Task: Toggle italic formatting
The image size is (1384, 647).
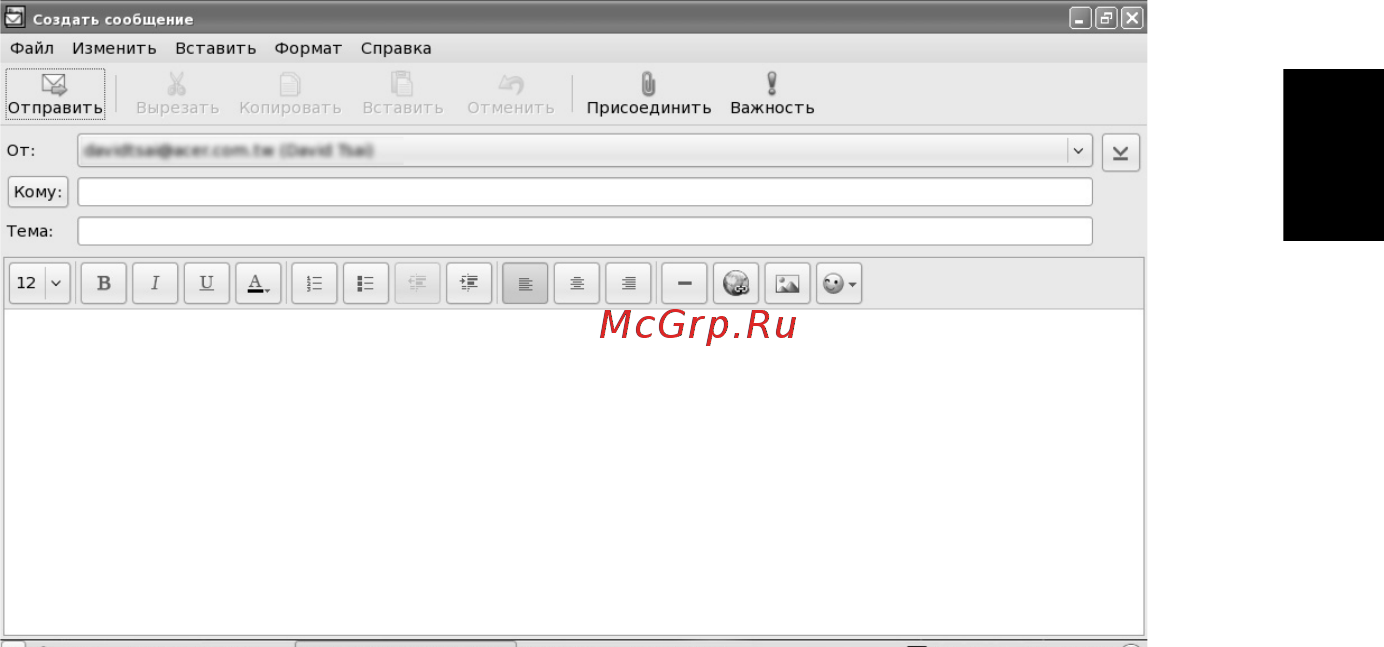Action: tap(155, 283)
